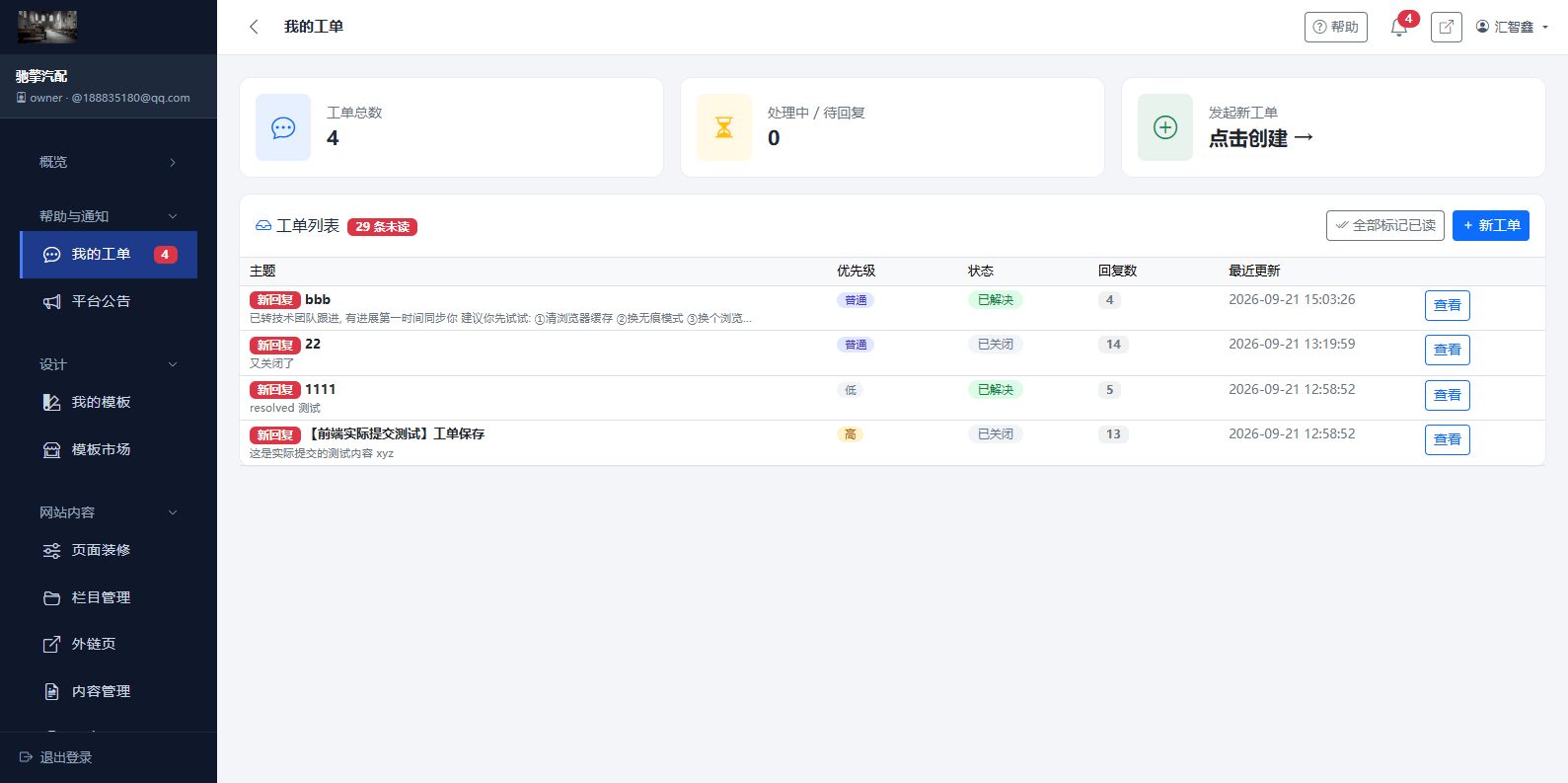1568x783 pixels.
Task: Open 我的模板 in the sidebar
Action: pos(109,402)
